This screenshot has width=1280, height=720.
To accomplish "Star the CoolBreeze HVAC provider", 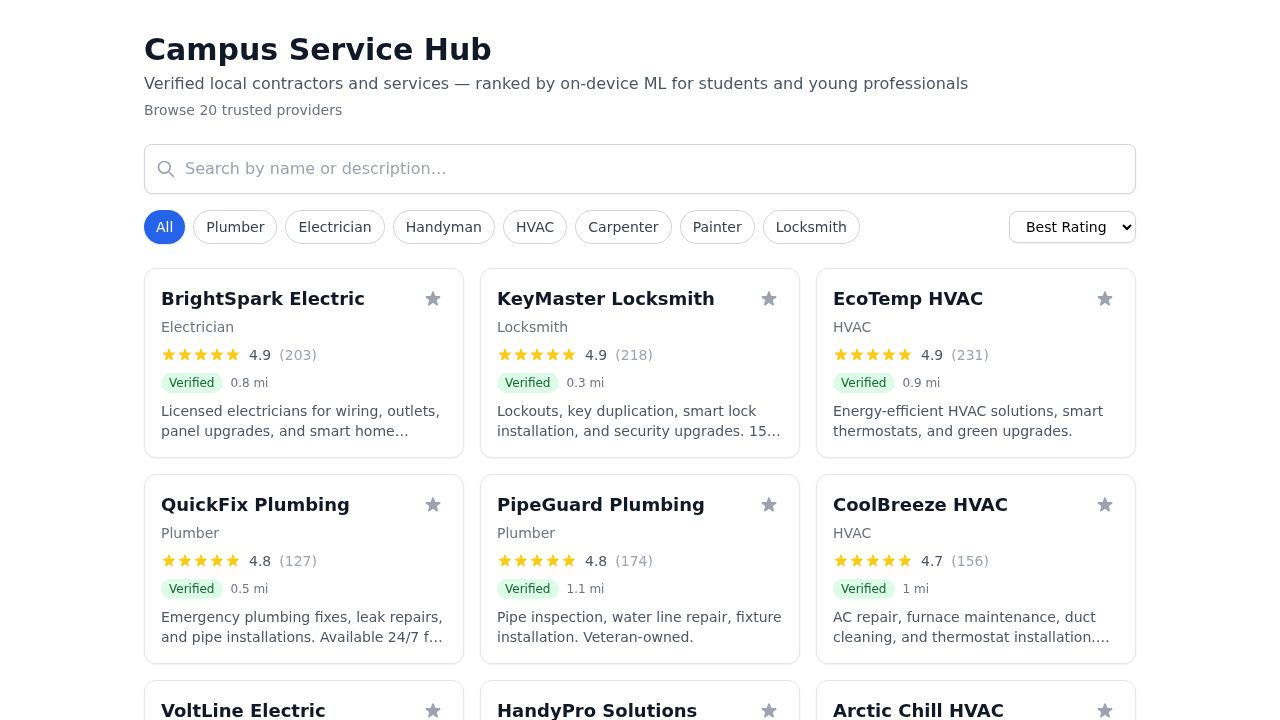I will pos(1105,505).
